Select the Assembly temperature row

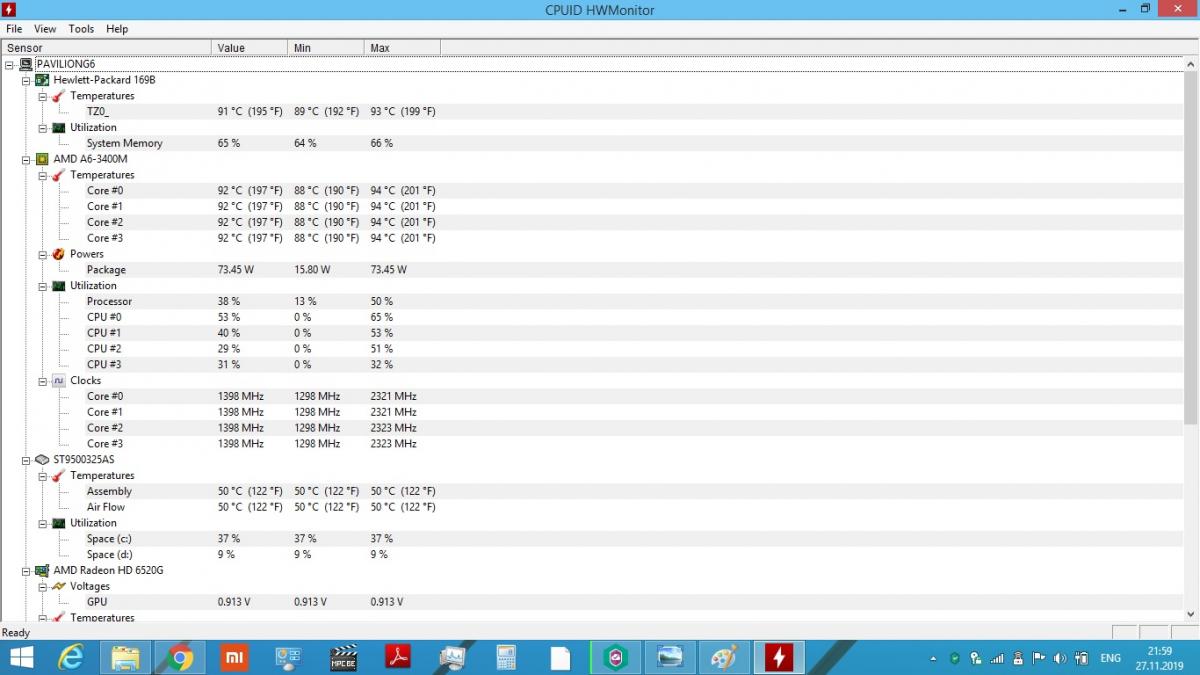(x=592, y=491)
